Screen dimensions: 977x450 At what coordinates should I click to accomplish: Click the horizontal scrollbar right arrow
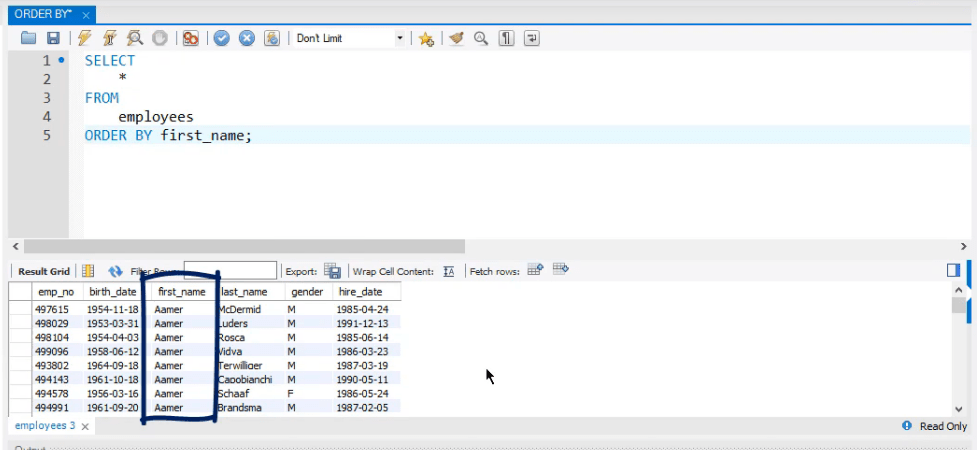[963, 246]
